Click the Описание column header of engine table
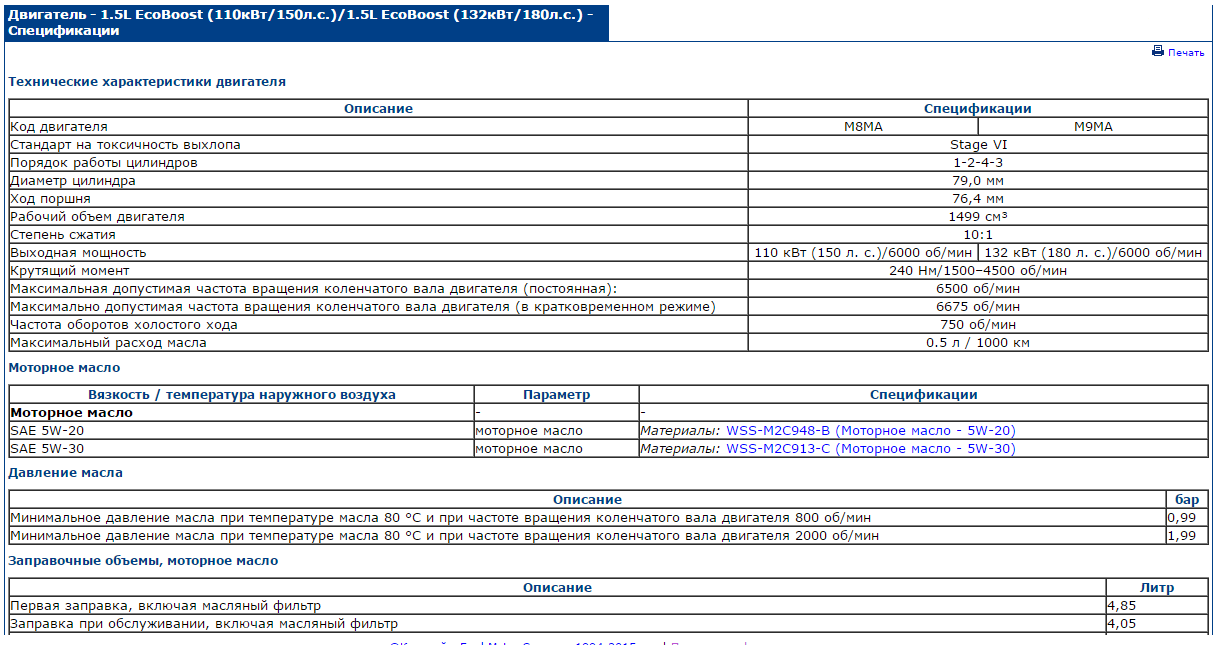Screen dimensions: 1219x645 pyautogui.click(x=378, y=109)
